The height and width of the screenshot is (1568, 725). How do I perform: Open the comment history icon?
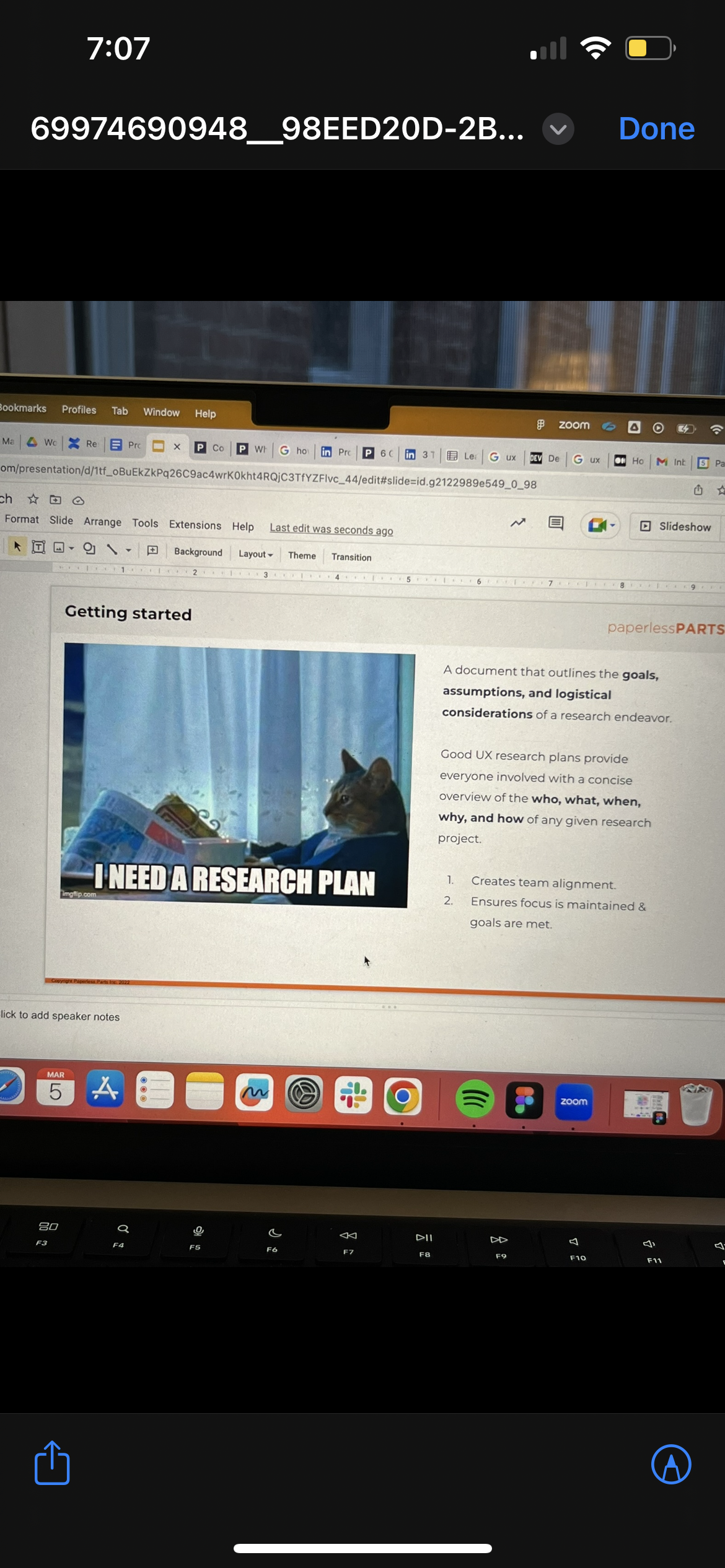click(x=556, y=523)
